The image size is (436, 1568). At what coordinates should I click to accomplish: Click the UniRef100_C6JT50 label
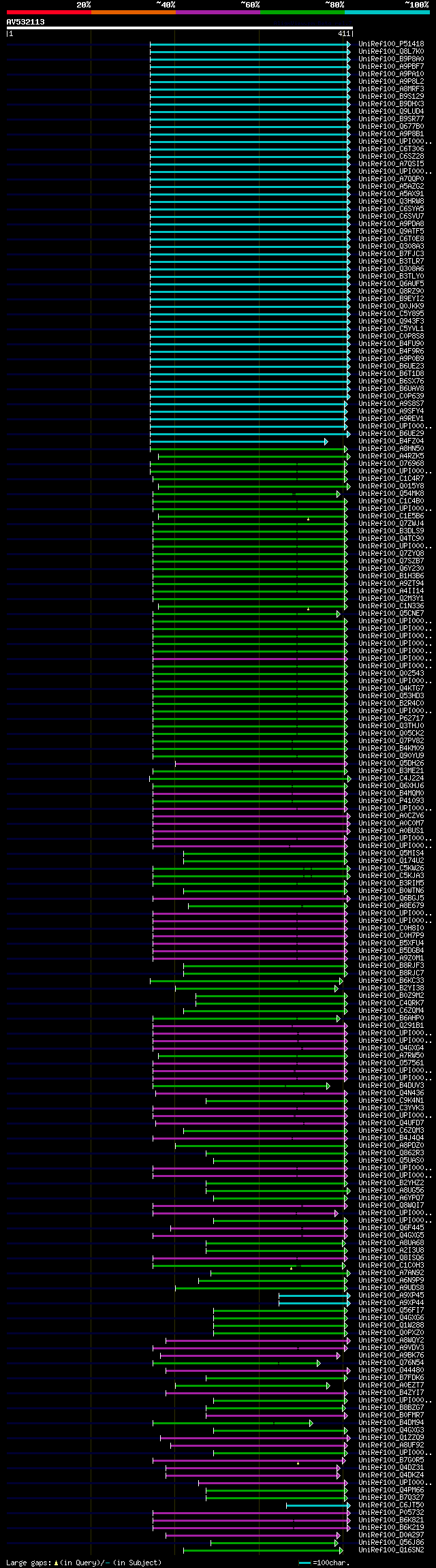391,1505
